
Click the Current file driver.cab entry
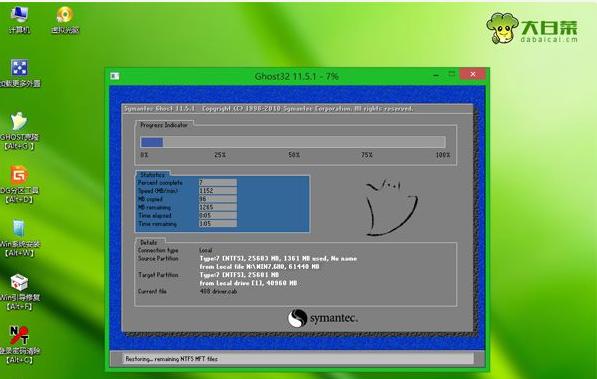coord(218,291)
